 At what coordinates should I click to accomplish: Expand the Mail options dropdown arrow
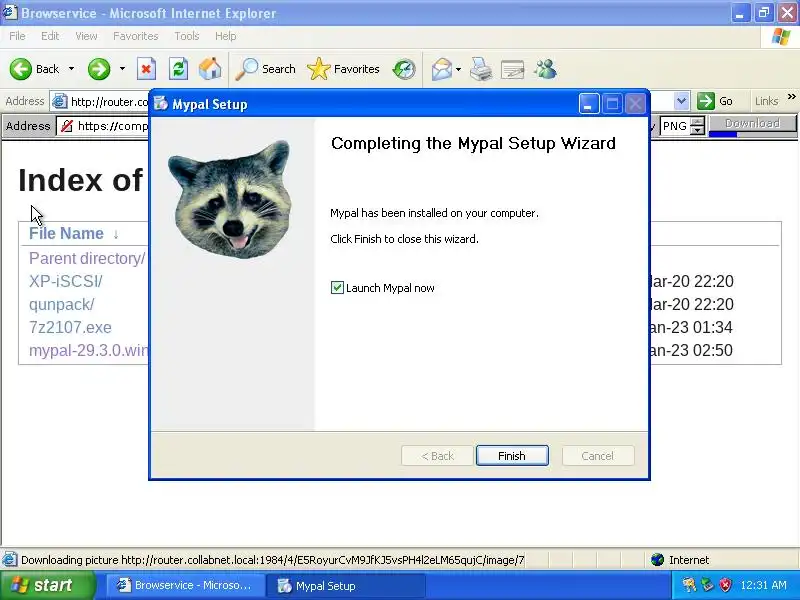point(458,69)
